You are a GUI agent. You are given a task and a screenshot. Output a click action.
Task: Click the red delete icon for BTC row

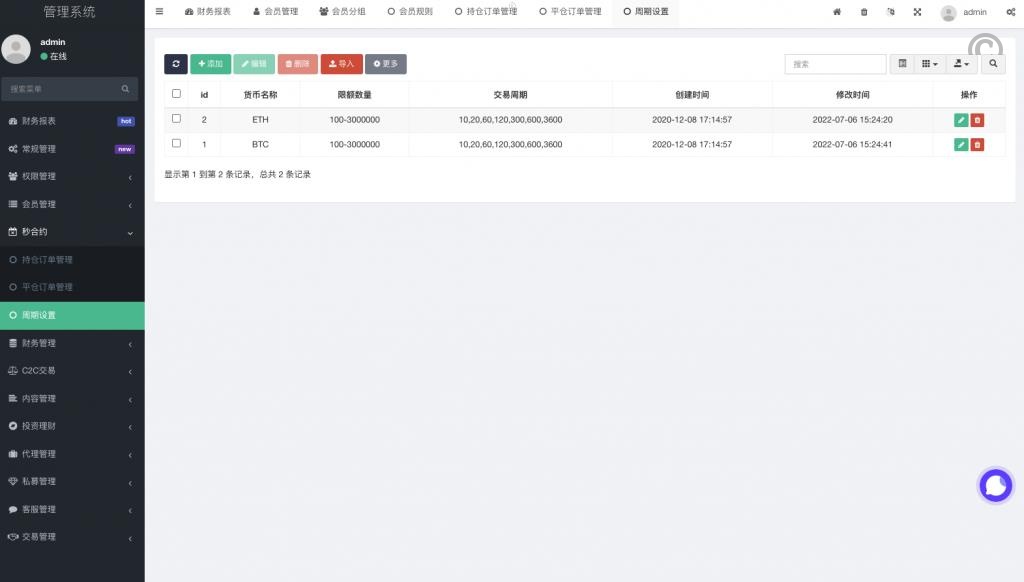click(978, 144)
